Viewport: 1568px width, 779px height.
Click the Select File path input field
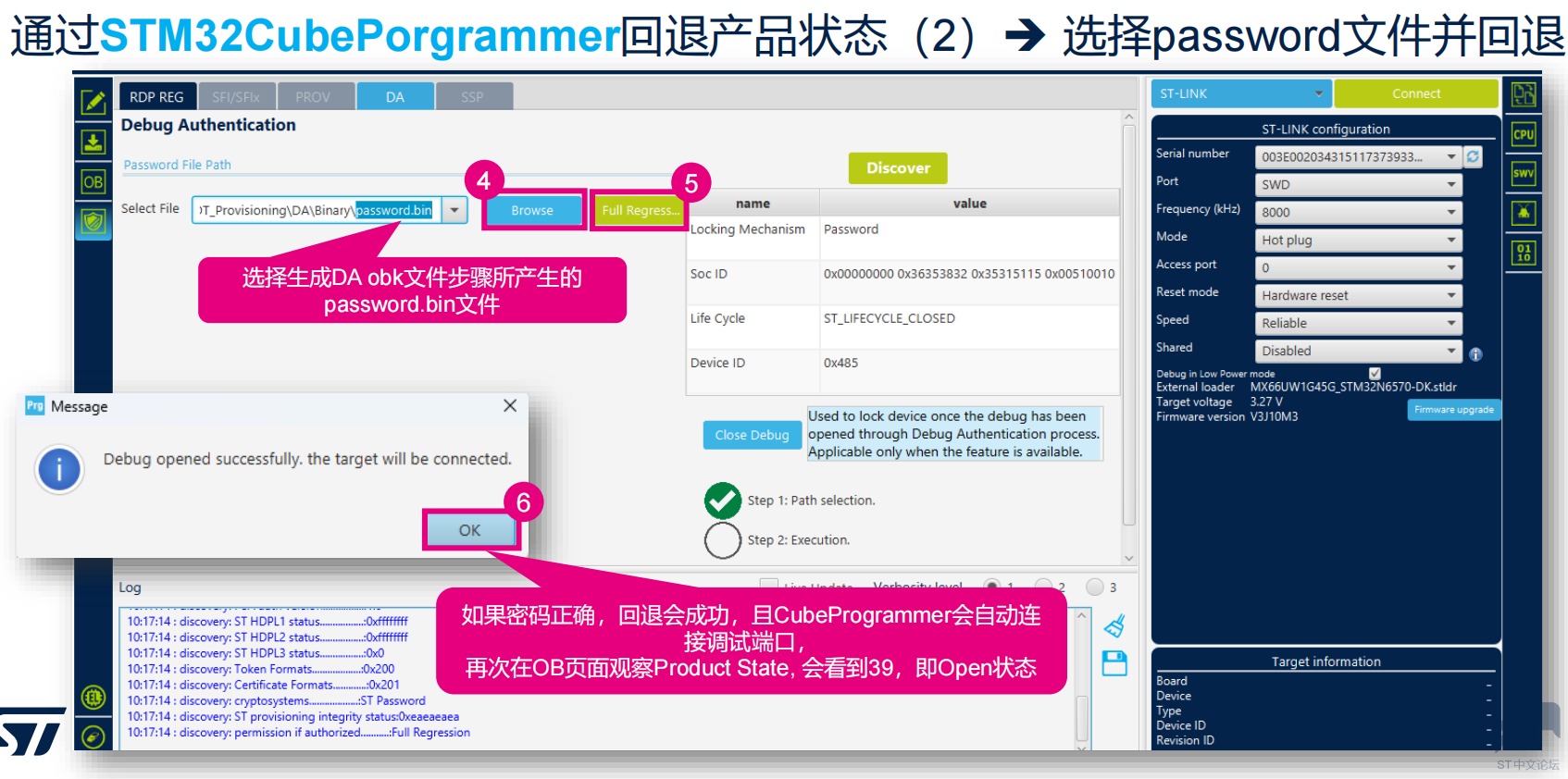pyautogui.click(x=317, y=210)
